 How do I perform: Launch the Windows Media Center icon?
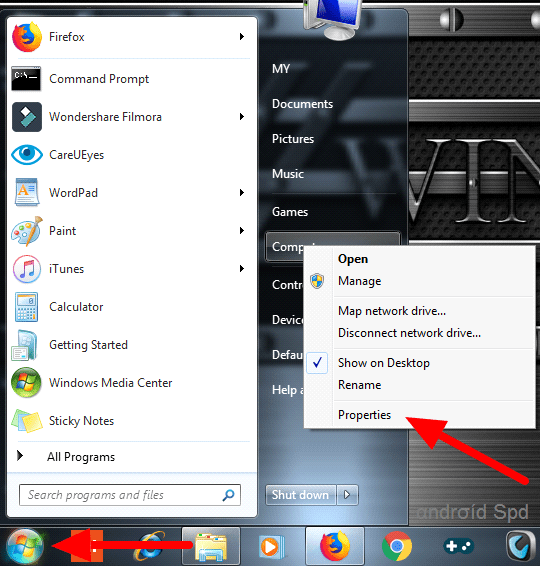click(x=26, y=383)
